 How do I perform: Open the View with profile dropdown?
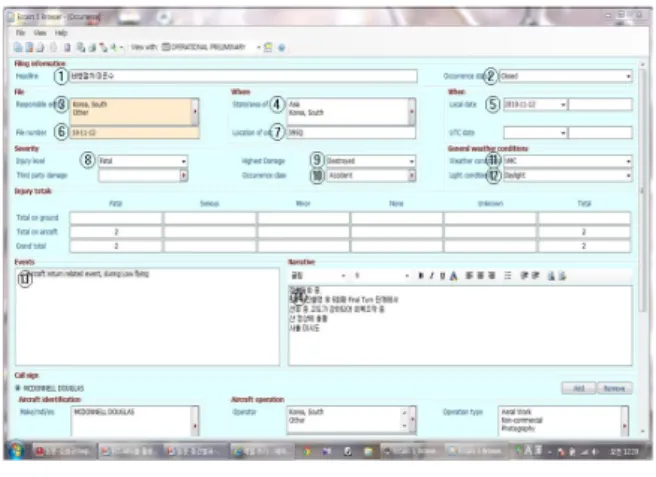click(258, 47)
